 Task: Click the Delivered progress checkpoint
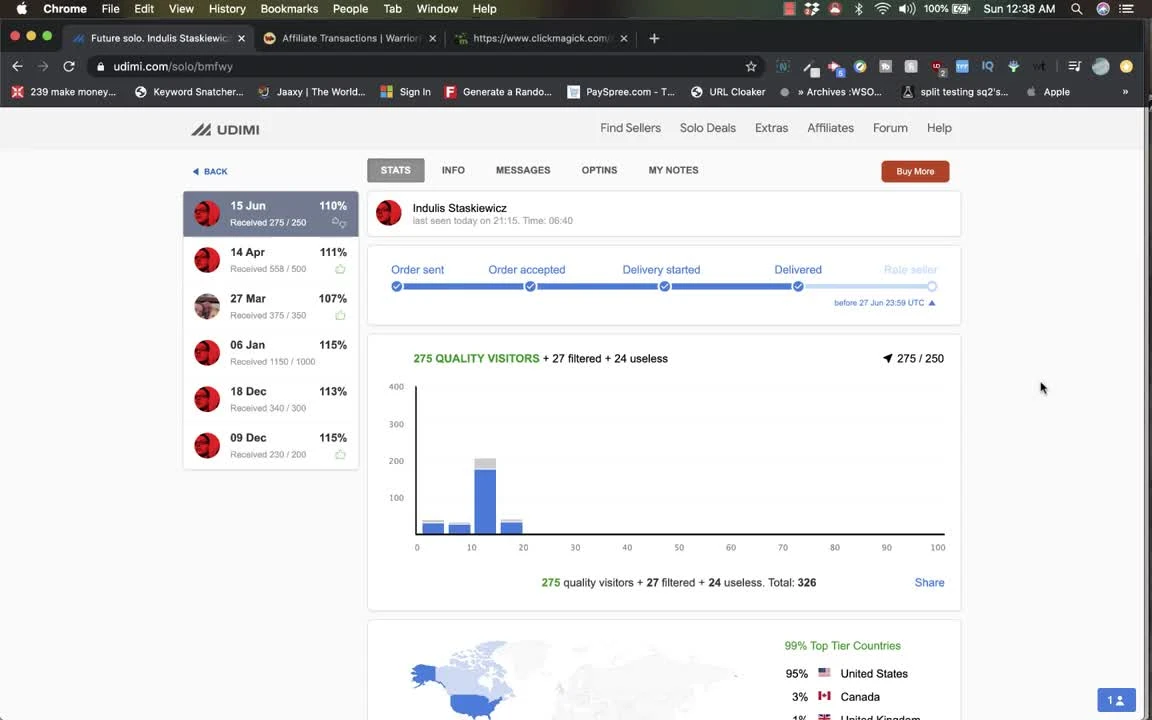pyautogui.click(x=798, y=287)
